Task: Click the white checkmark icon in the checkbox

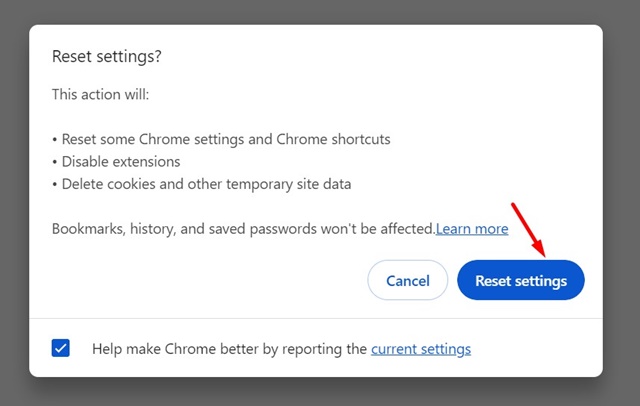Action: click(x=61, y=348)
